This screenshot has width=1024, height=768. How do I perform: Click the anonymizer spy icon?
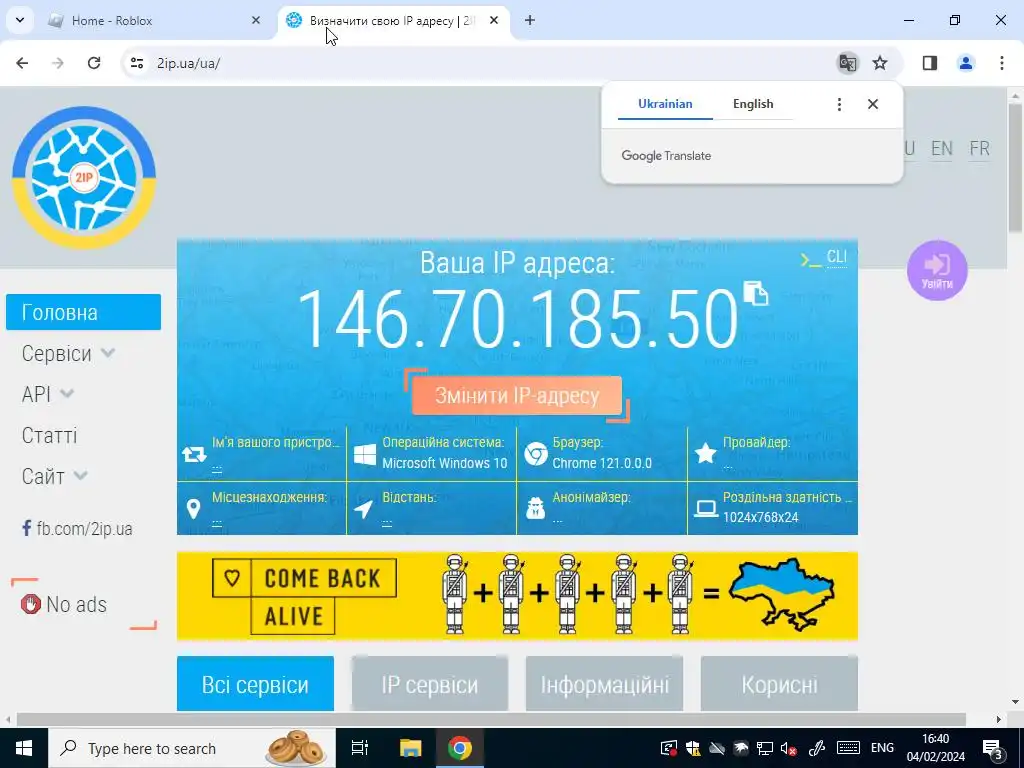[535, 508]
